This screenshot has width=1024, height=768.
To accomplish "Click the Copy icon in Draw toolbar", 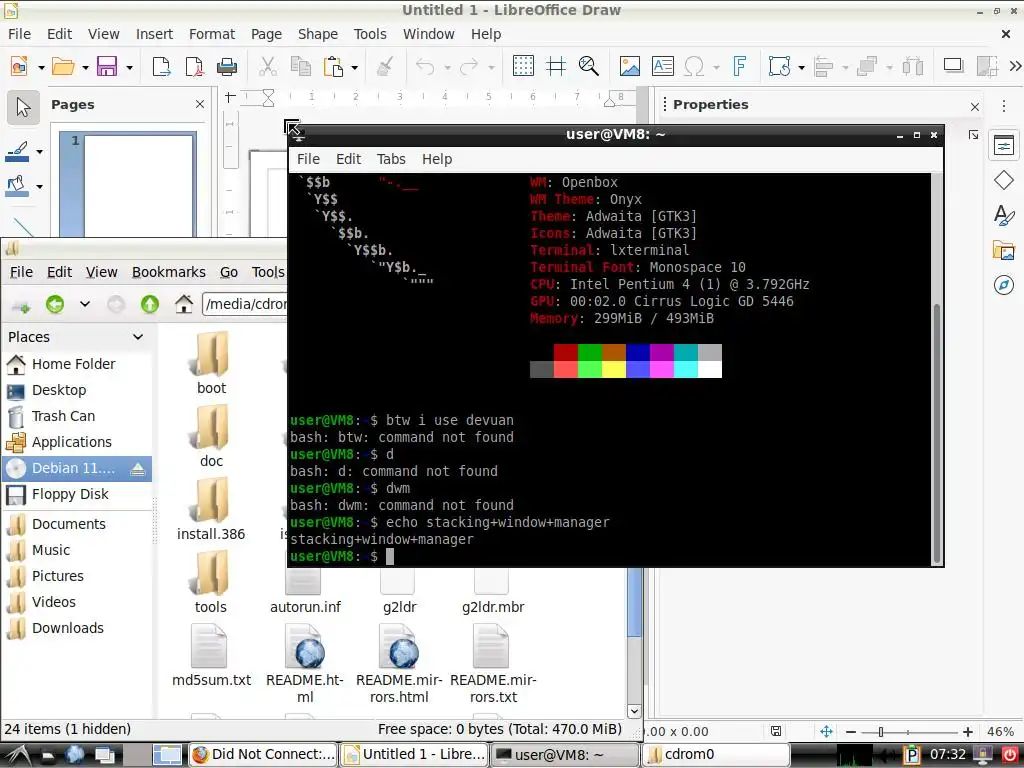I will [300, 66].
